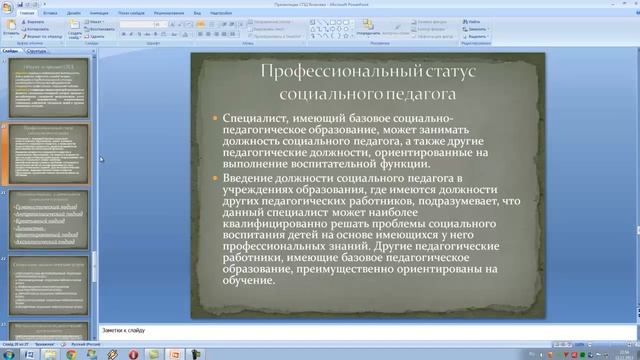
Task: Click the New Slide (Создать слайд) icon
Action: 74,24
